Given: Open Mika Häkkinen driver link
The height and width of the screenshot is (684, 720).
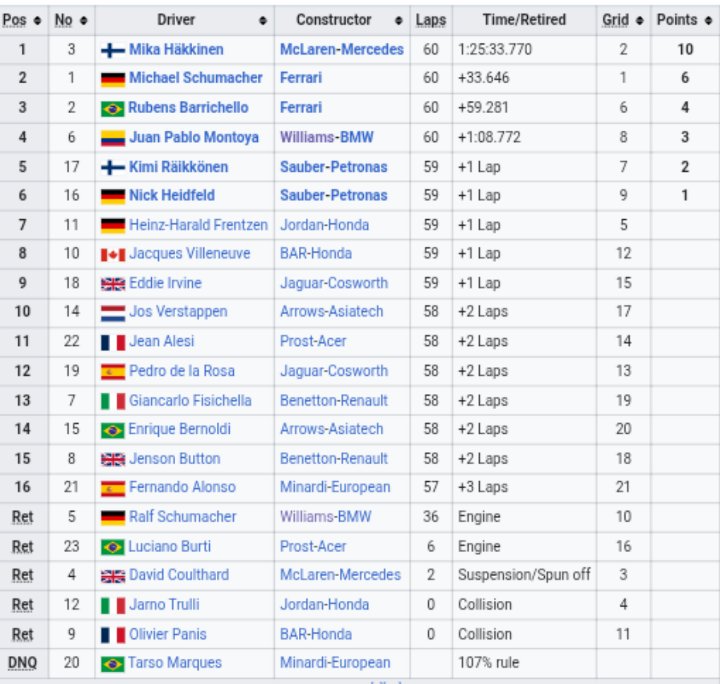Looking at the screenshot, I should 176,50.
